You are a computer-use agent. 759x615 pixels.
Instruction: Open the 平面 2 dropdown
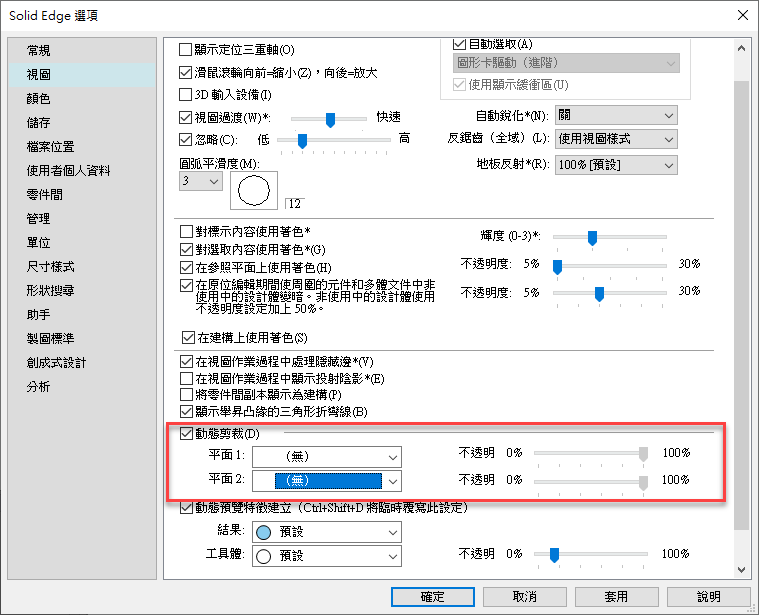(327, 480)
